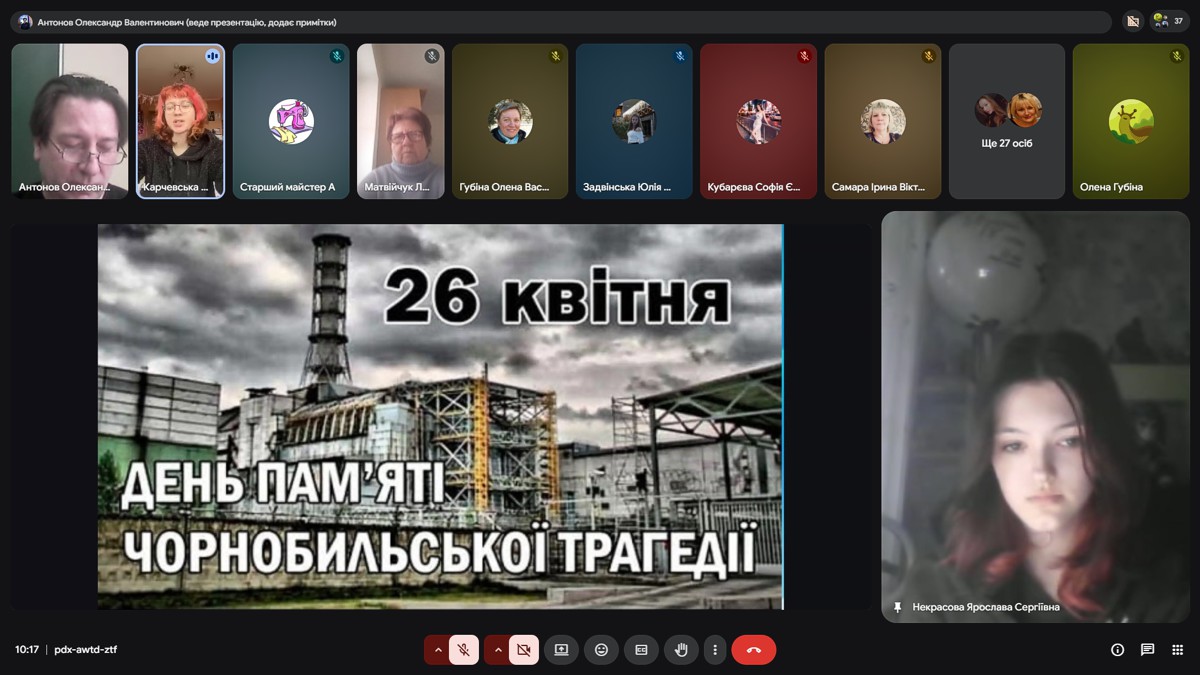Click the shared Chornobyl presentation slide
Viewport: 1200px width, 675px height.
click(440, 416)
